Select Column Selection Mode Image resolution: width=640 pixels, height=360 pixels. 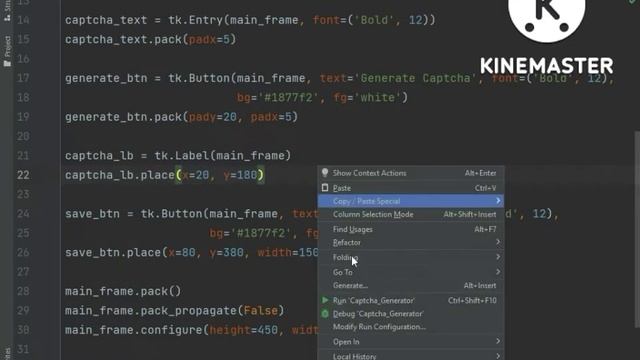tap(411, 214)
